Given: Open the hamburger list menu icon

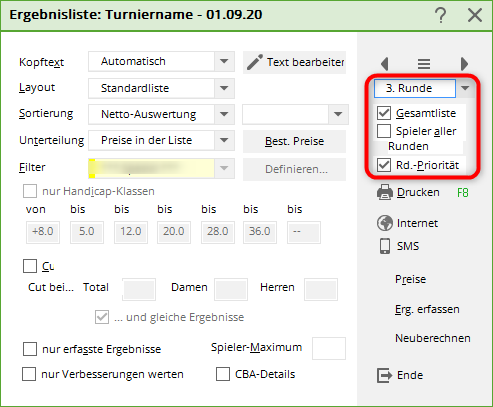Looking at the screenshot, I should [424, 63].
